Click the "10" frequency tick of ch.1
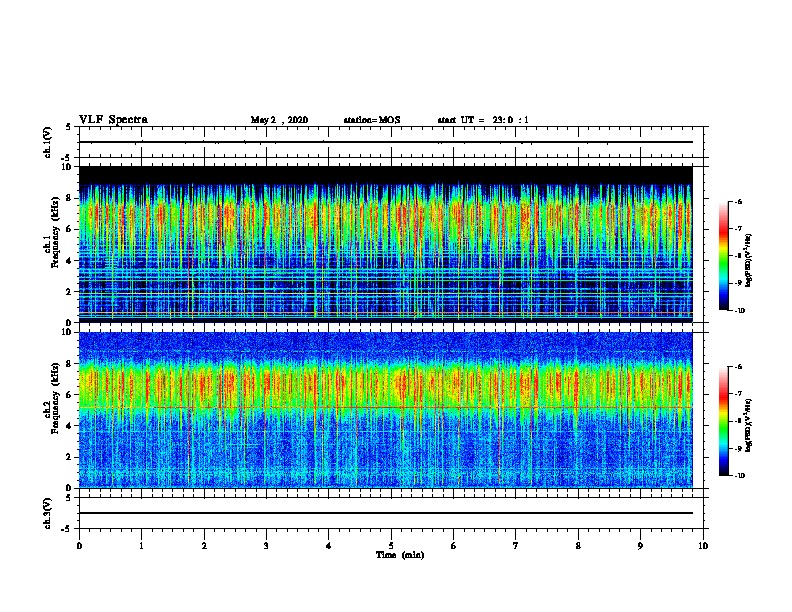This screenshot has height=612, width=792. click(x=67, y=167)
